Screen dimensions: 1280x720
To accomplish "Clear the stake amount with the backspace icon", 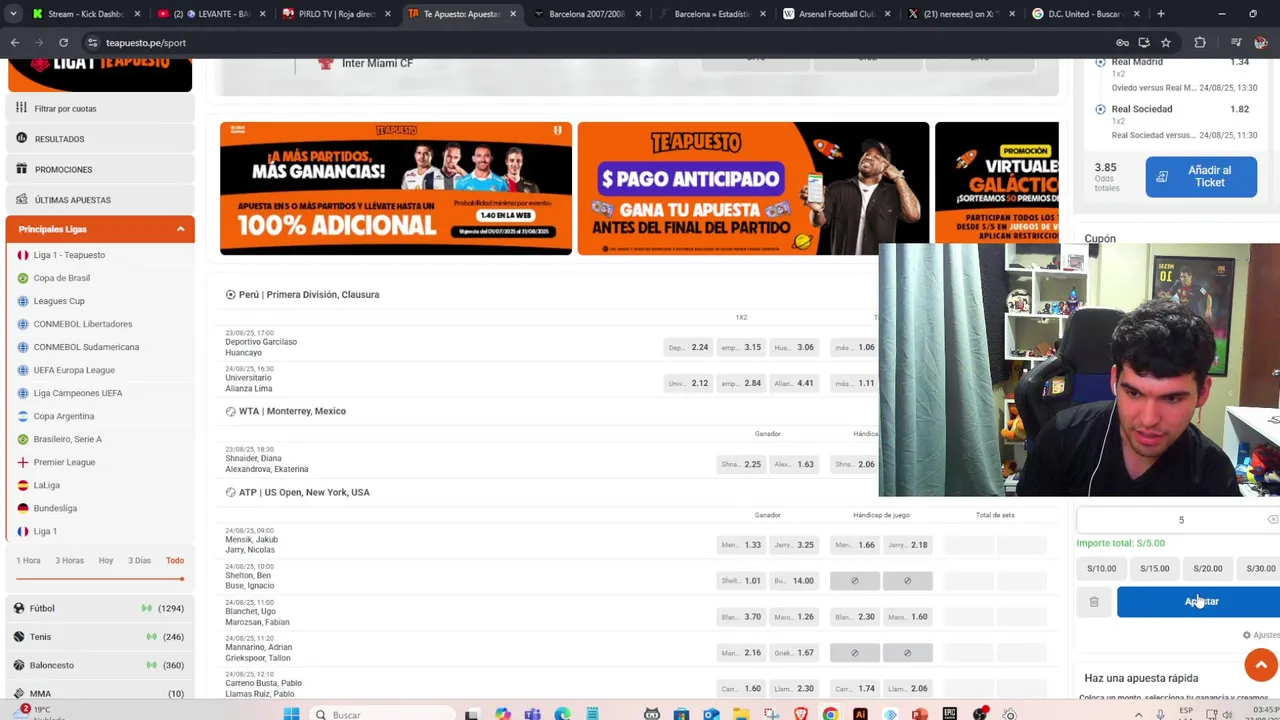I will coord(1272,520).
